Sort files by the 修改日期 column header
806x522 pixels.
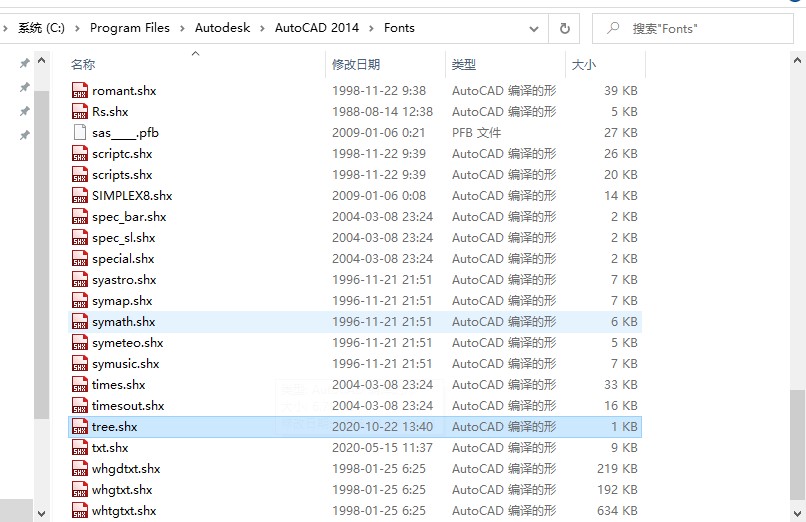(x=356, y=64)
